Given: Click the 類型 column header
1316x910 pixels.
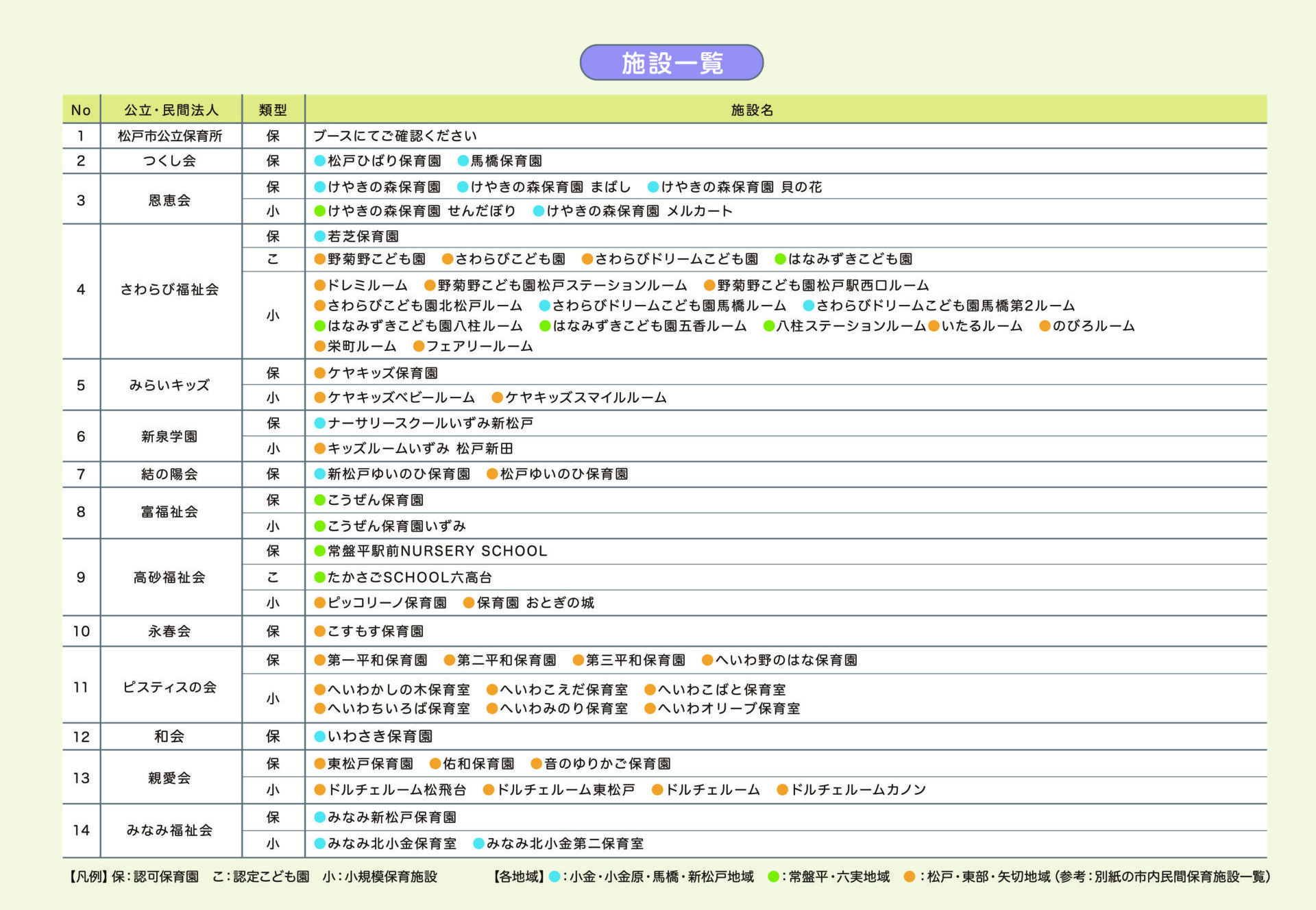Looking at the screenshot, I should coord(273,110).
